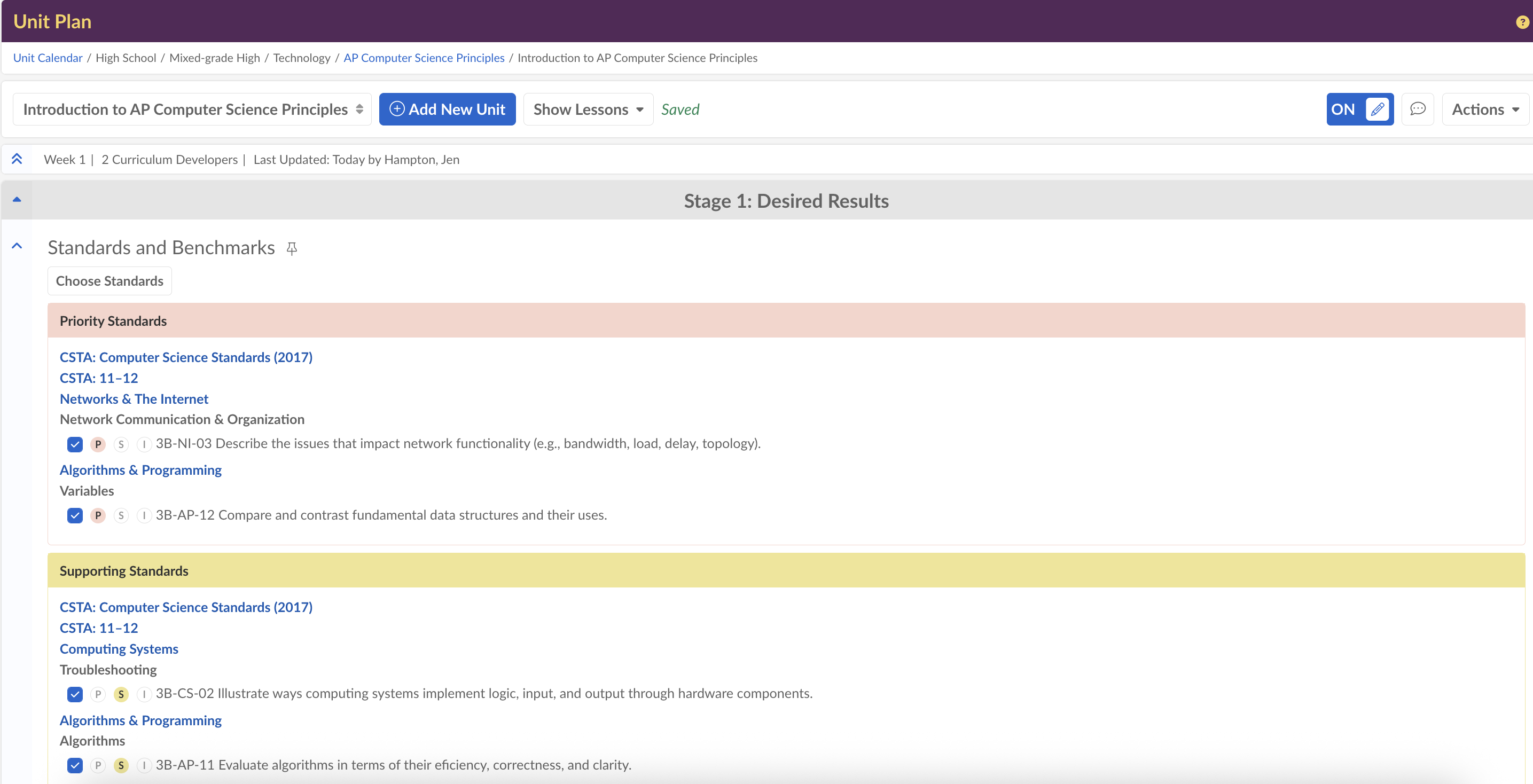
Task: Click the Add New Unit button
Action: pos(447,109)
